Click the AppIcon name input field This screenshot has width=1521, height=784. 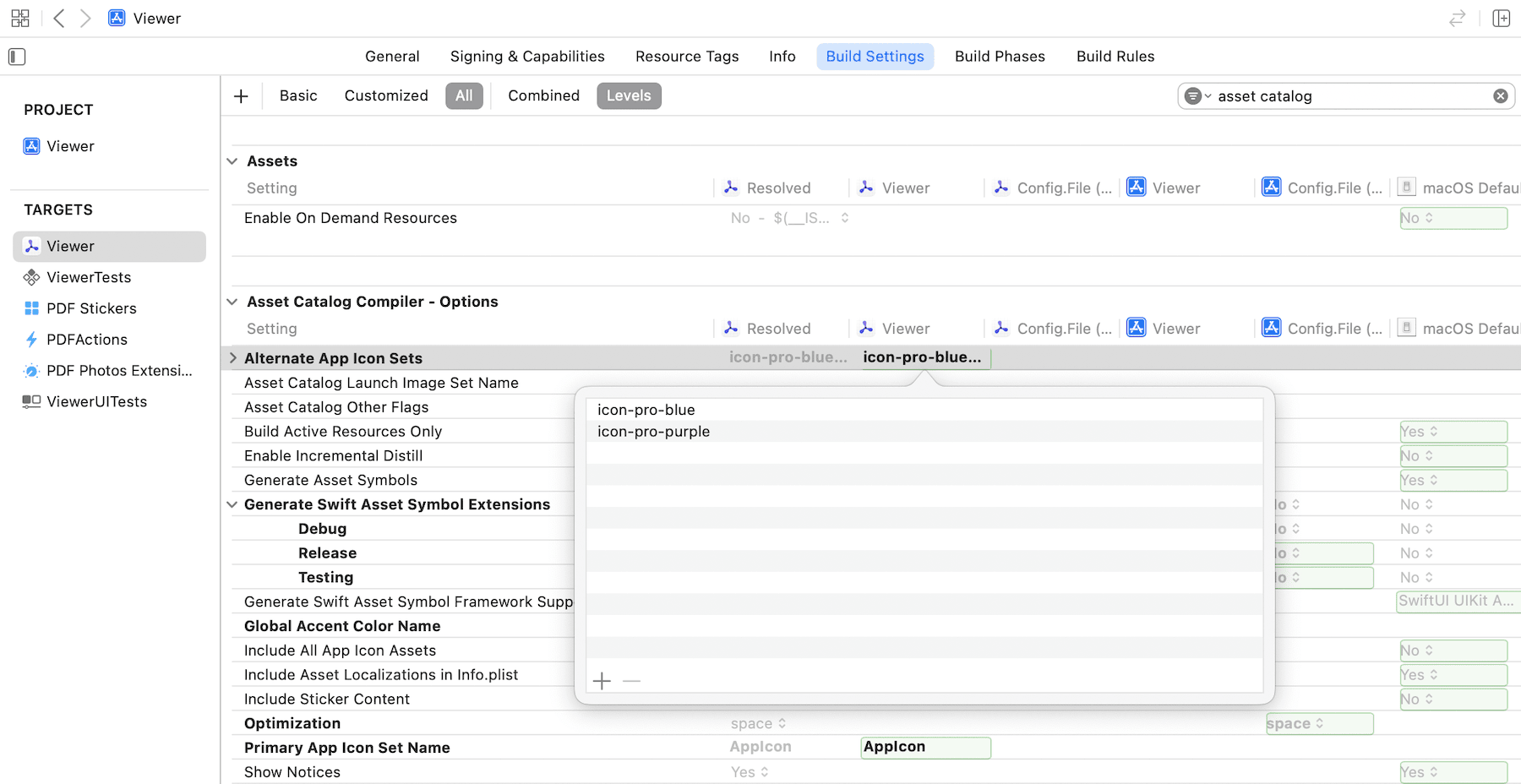[x=925, y=748]
